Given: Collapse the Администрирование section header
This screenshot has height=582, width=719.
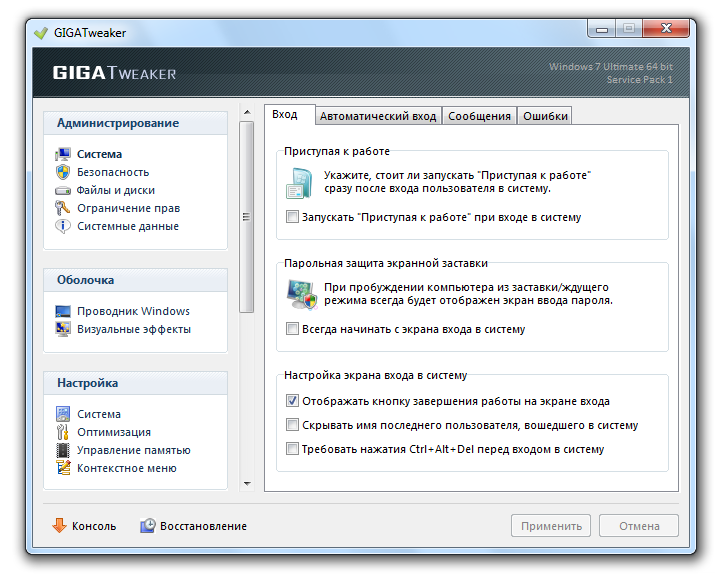Looking at the screenshot, I should point(136,123).
